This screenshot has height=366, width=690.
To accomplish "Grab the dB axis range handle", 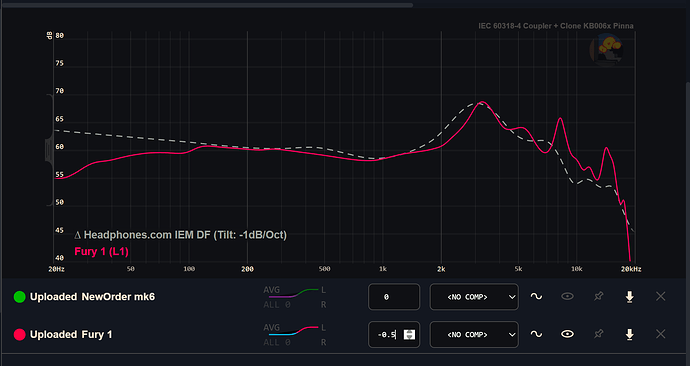I will [48, 150].
